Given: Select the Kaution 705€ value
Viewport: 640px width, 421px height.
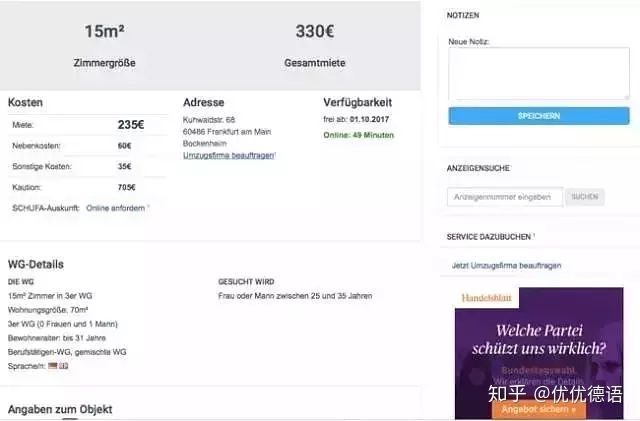Looking at the screenshot, I should coord(127,187).
